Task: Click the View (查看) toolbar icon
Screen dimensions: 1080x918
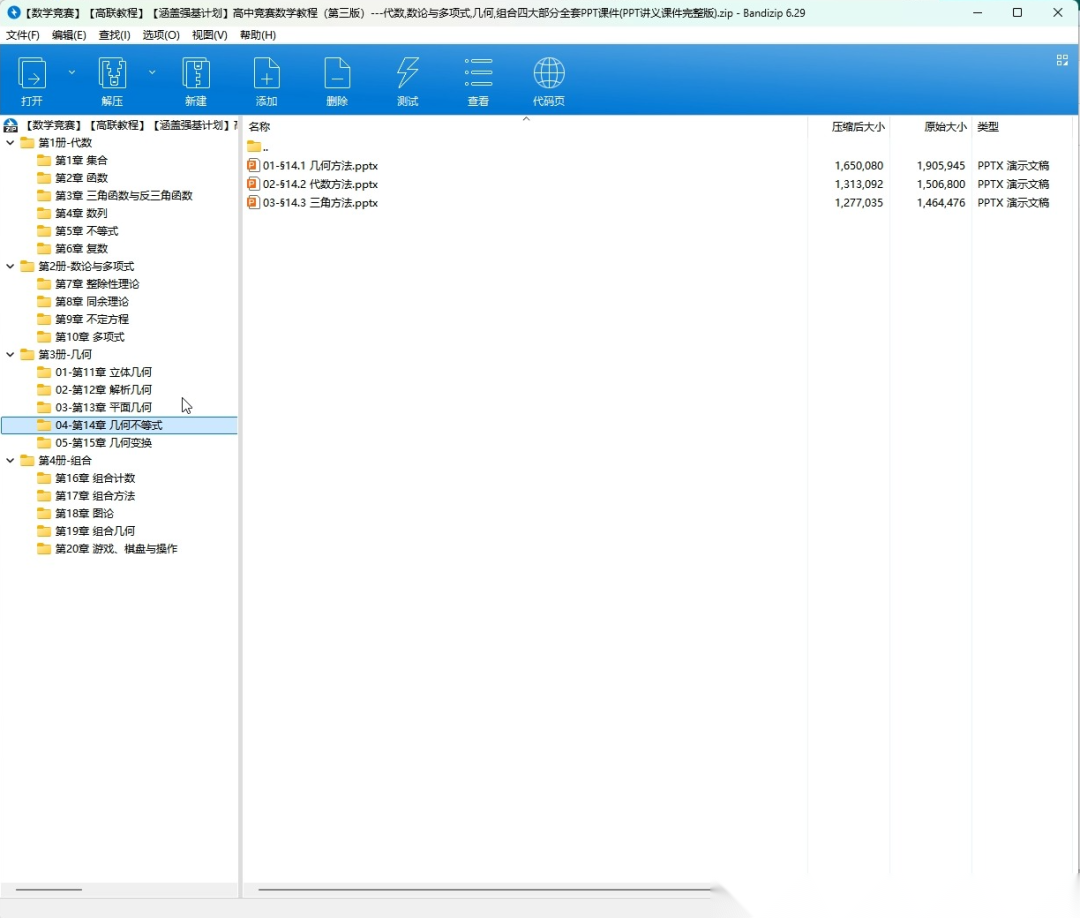Action: 478,74
